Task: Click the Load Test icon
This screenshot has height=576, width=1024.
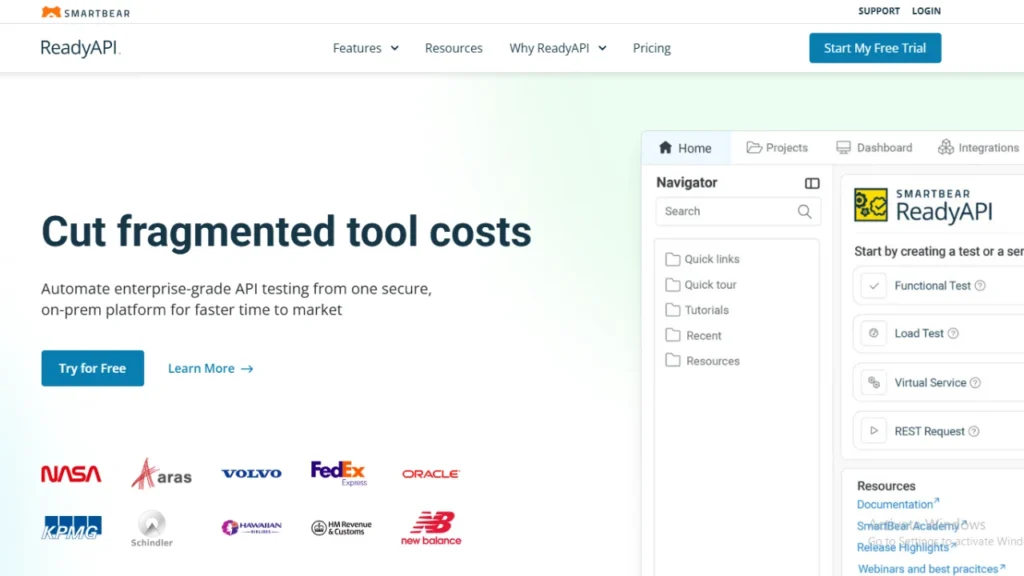Action: [873, 333]
